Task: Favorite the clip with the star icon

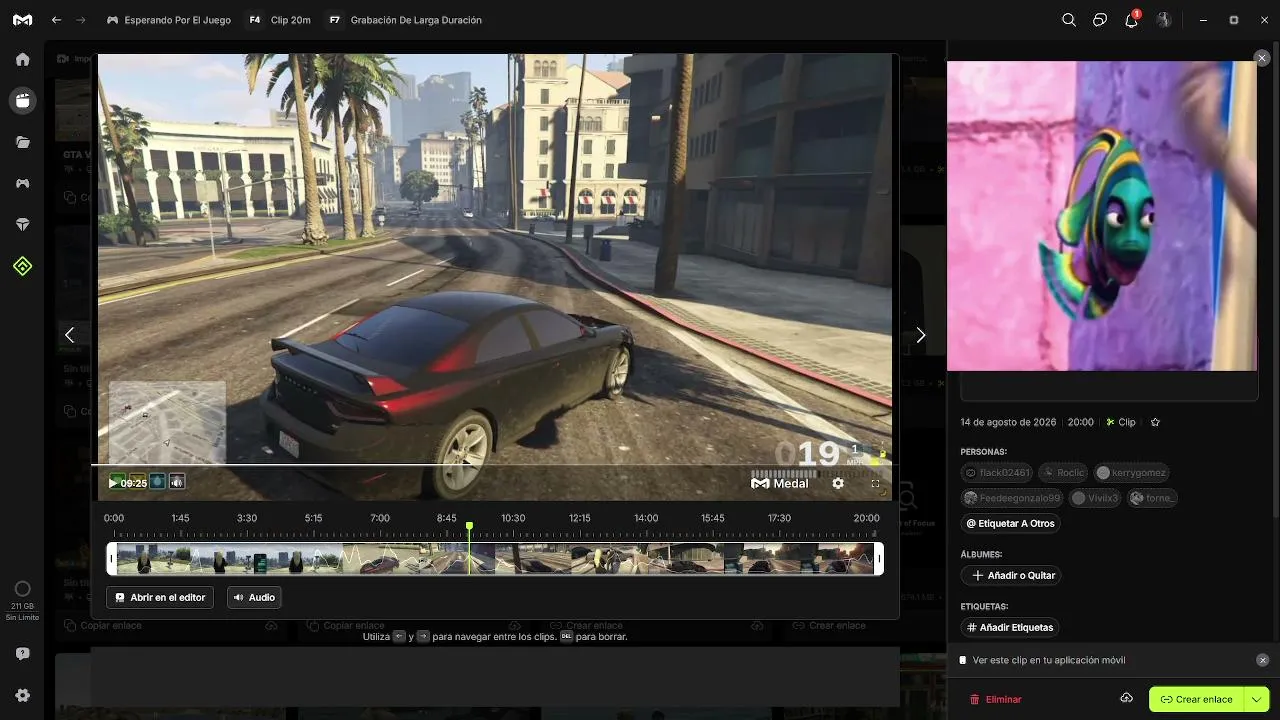Action: tap(1155, 422)
